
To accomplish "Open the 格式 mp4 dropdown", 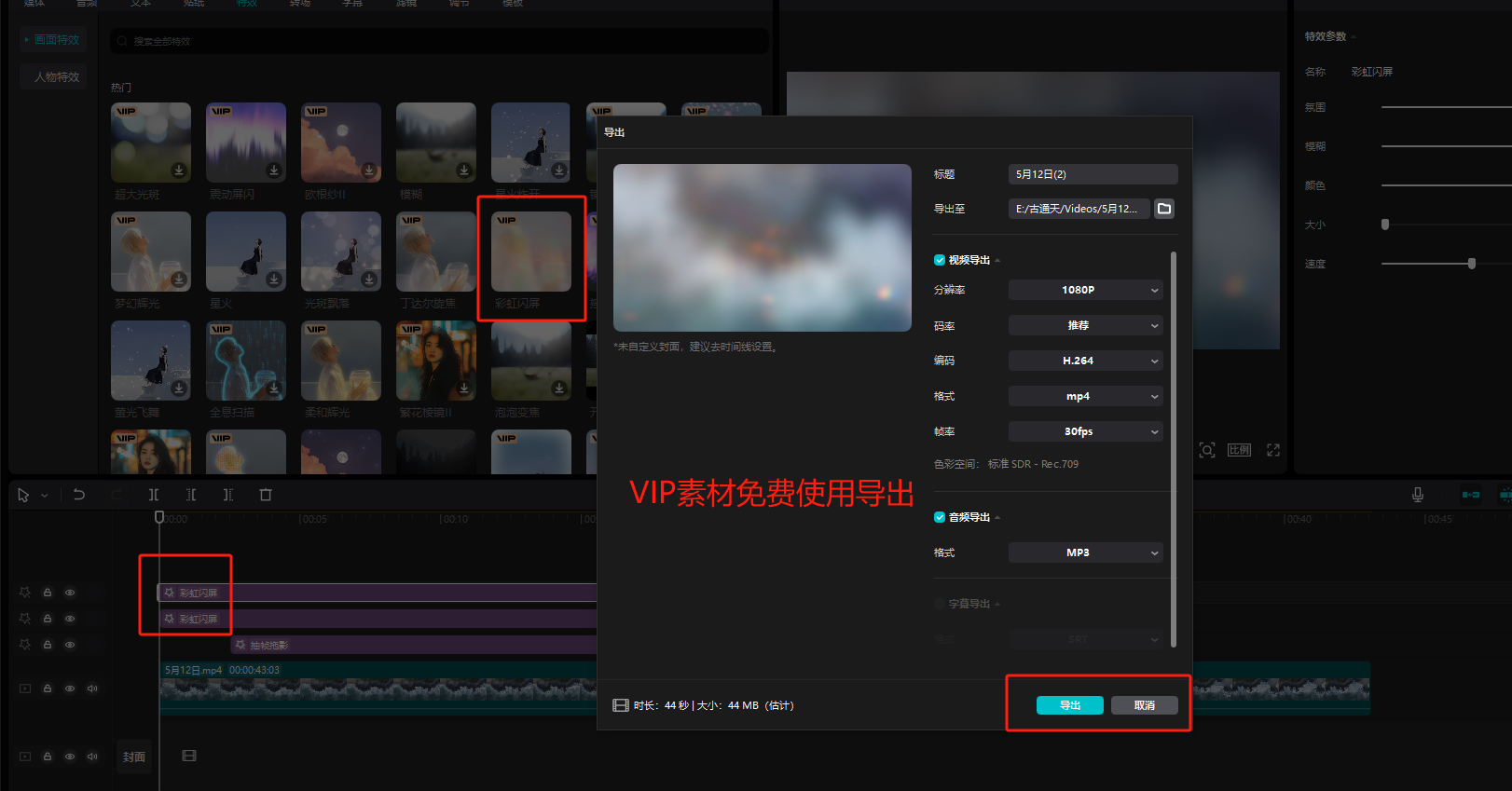I will pyautogui.click(x=1085, y=396).
